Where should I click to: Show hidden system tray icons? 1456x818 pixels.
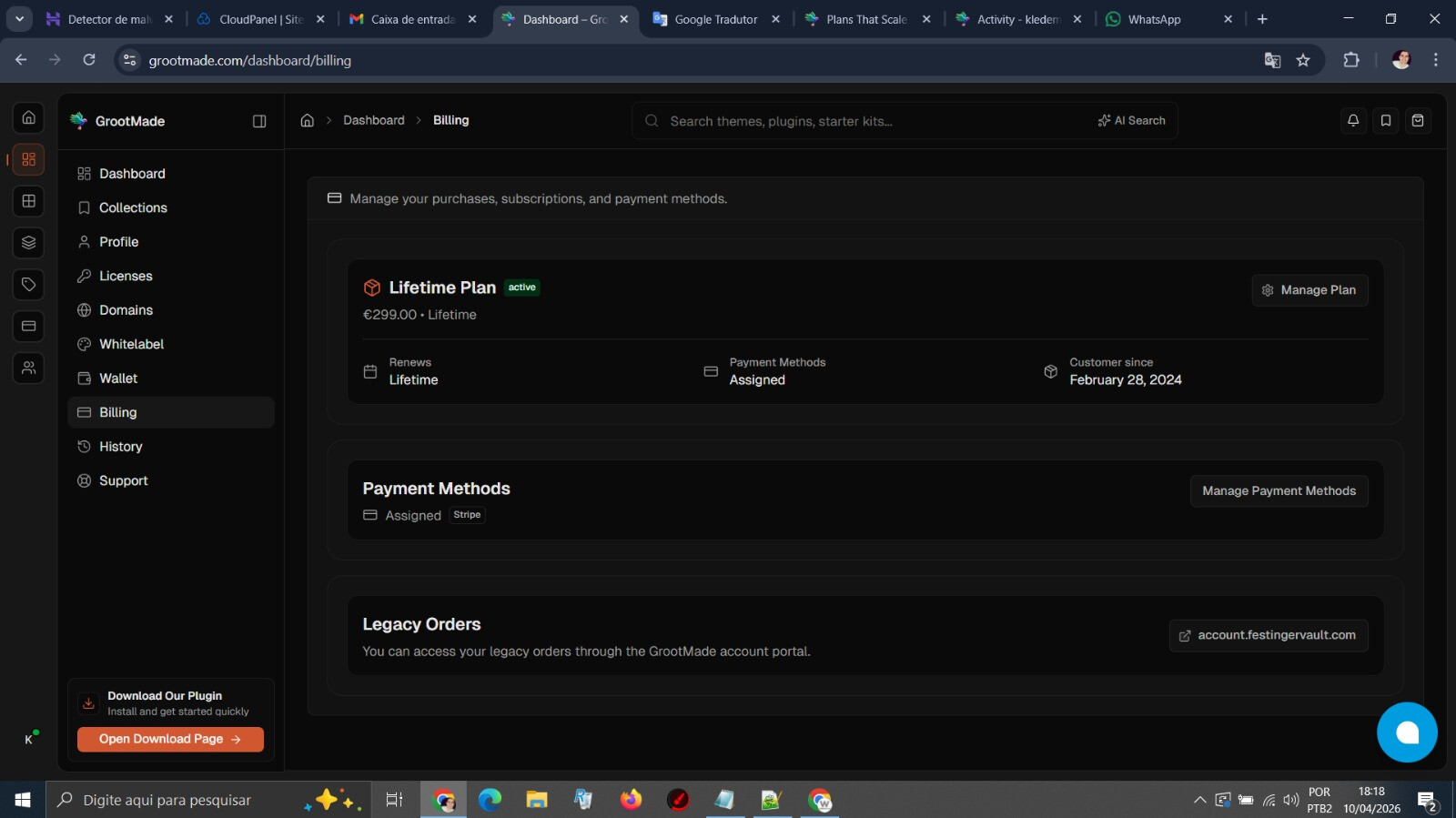[1199, 800]
